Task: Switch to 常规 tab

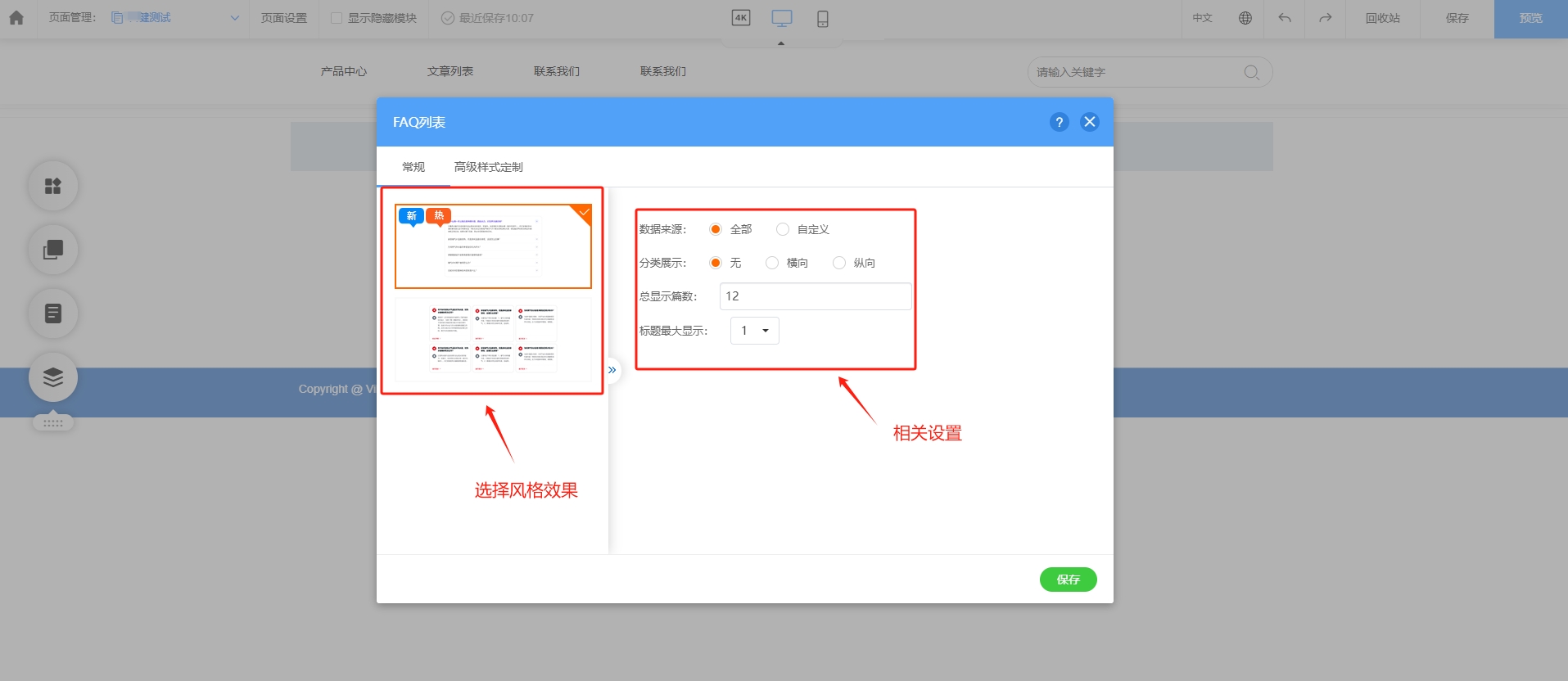Action: tap(413, 167)
